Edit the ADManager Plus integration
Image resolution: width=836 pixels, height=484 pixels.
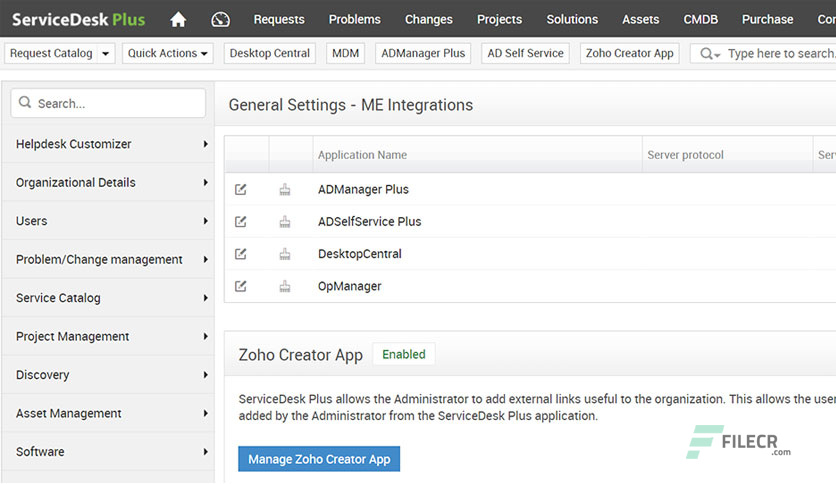click(240, 189)
